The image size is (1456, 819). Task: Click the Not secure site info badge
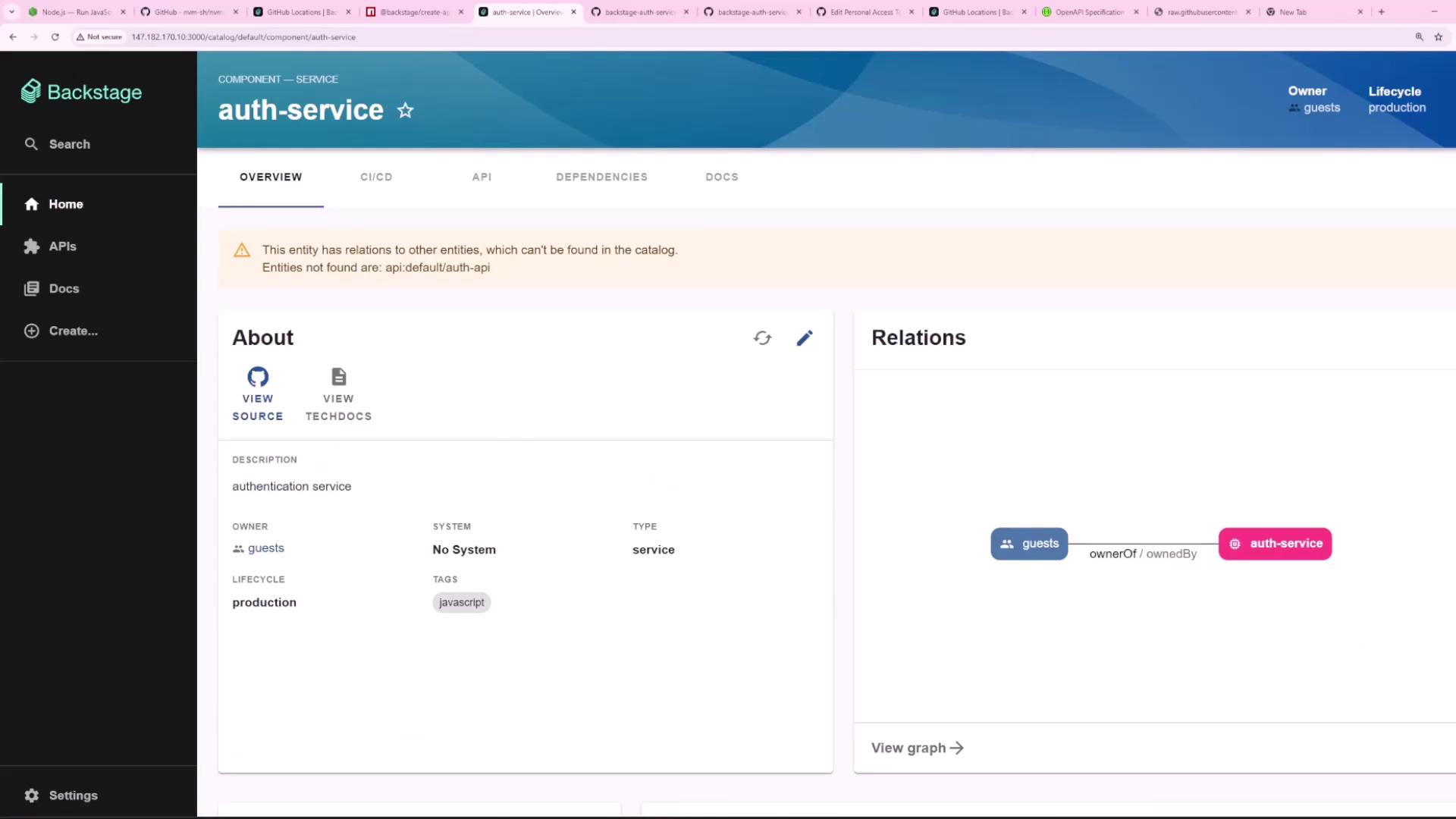tap(99, 36)
